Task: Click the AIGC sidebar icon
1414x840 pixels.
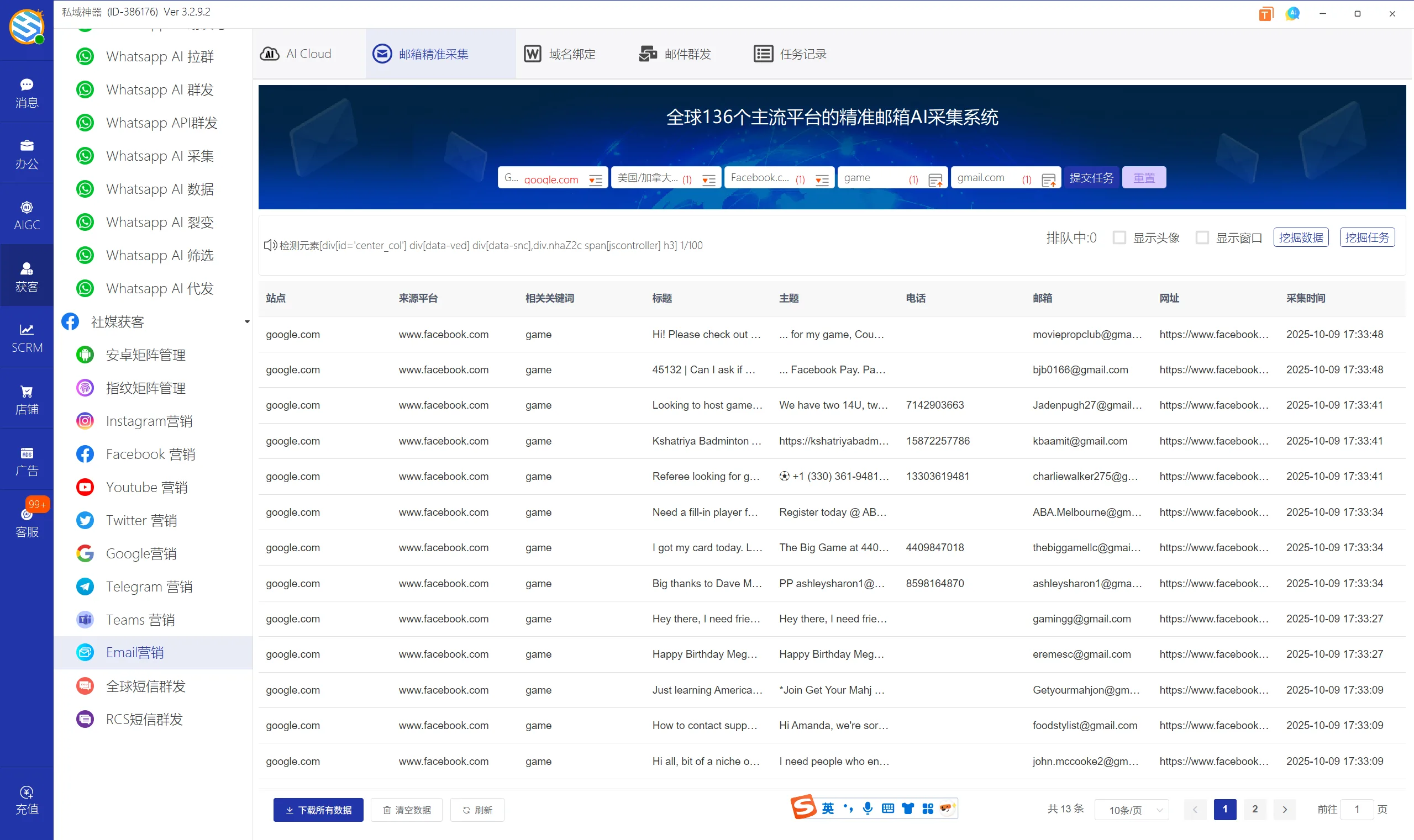Action: tap(27, 215)
